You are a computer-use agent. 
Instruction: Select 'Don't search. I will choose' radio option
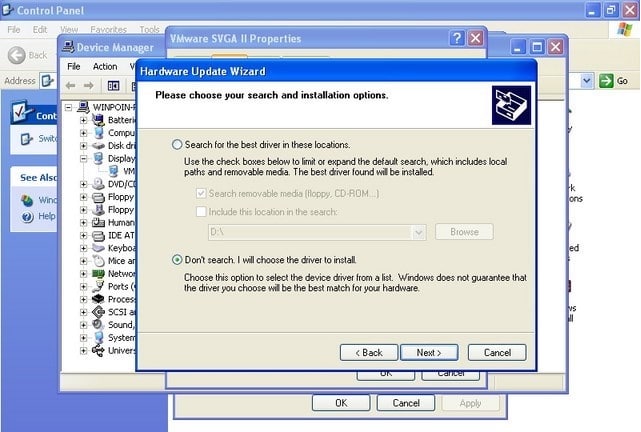coord(177,260)
